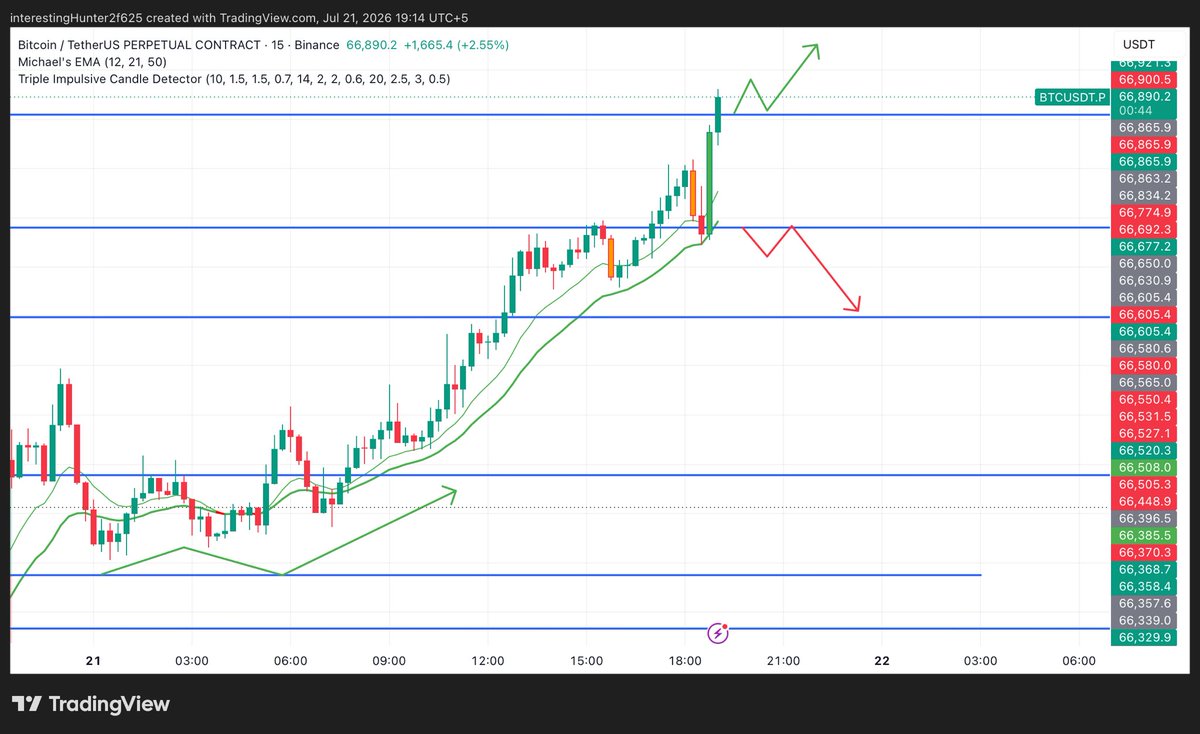This screenshot has width=1200, height=734.
Task: Click the red 66,531.5 price label
Action: click(1145, 416)
